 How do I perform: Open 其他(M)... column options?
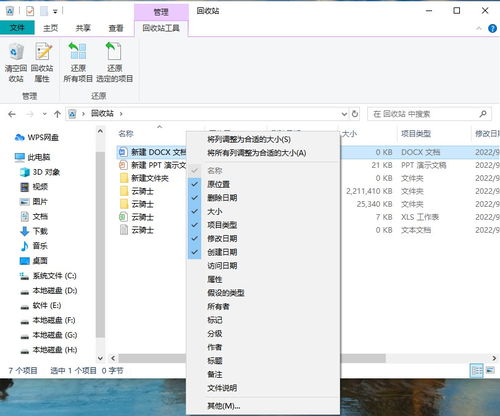pyautogui.click(x=263, y=406)
